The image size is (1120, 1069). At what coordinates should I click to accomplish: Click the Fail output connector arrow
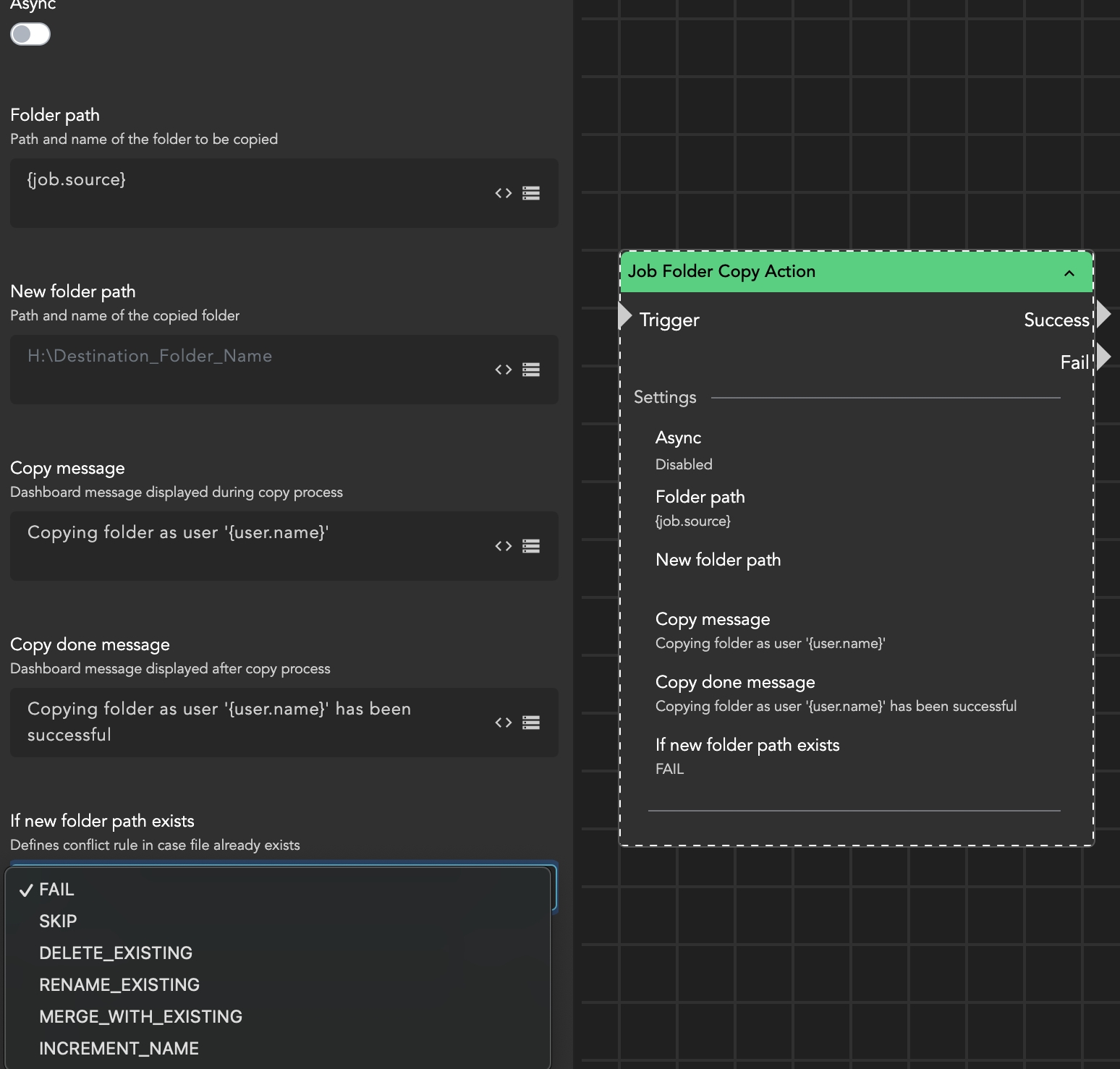click(1103, 357)
